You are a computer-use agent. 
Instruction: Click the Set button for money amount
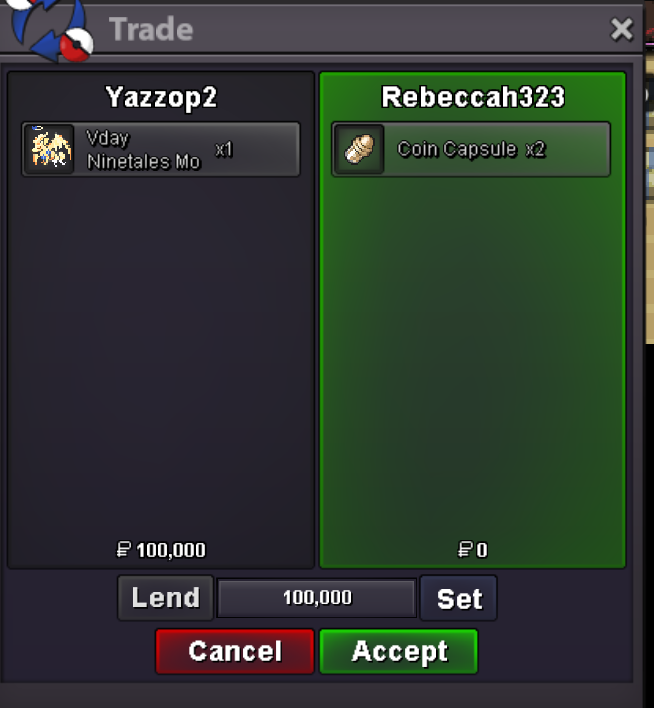458,598
